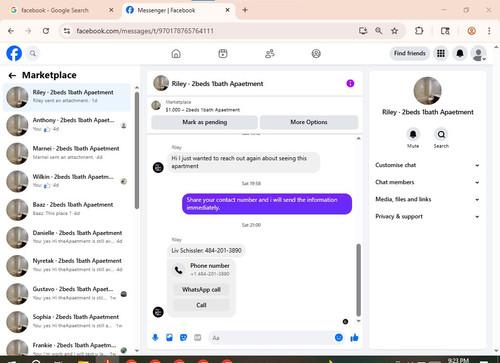Go to the Home feed icon
The width and height of the screenshot is (500, 363).
click(176, 53)
